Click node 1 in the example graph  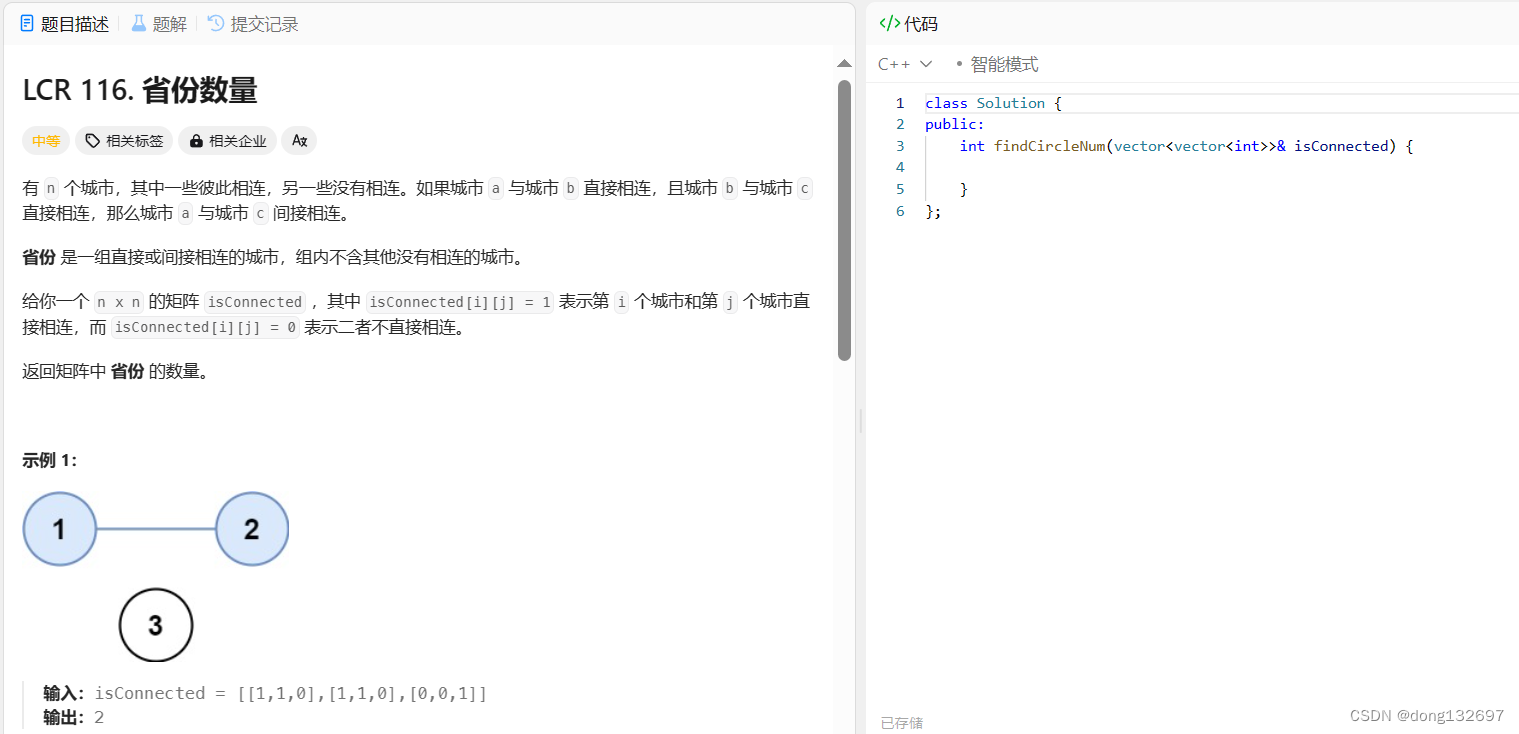click(60, 529)
